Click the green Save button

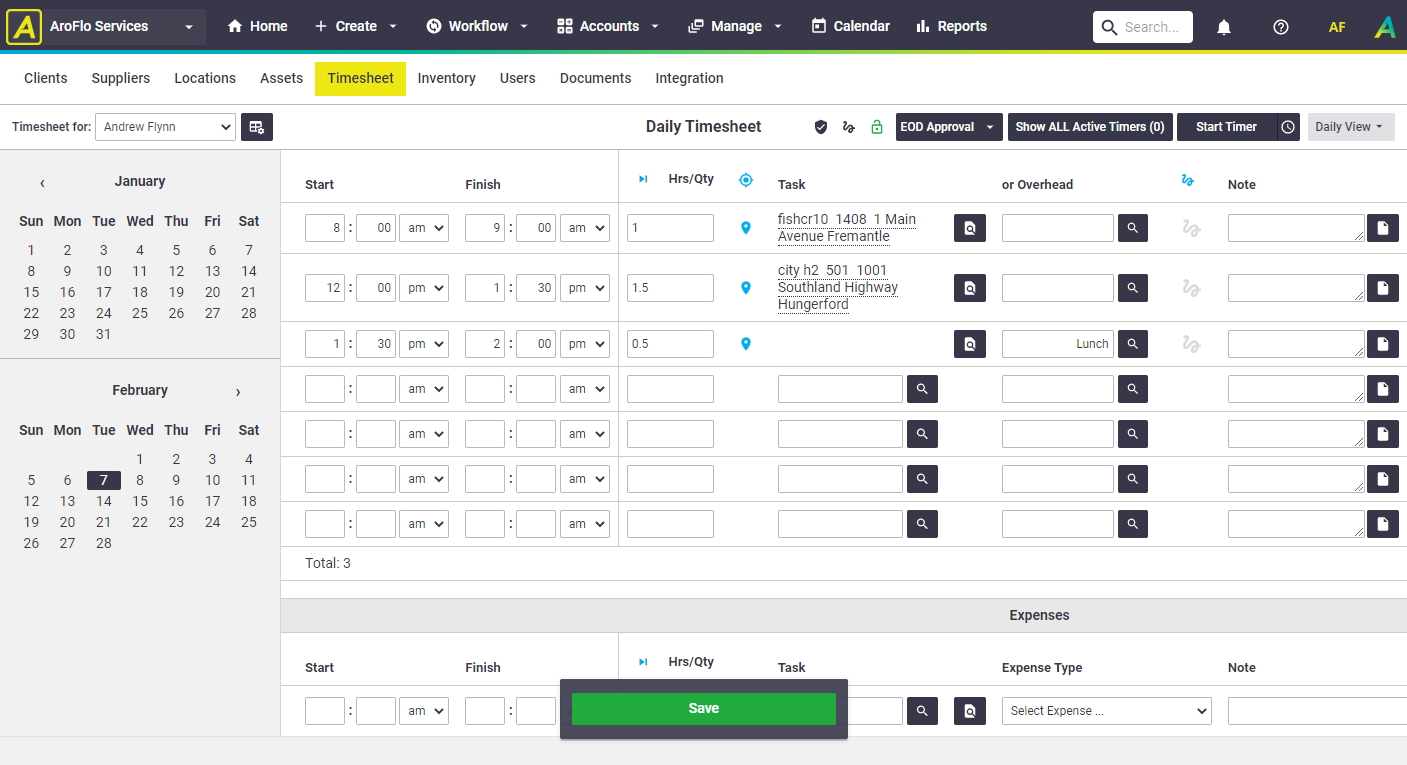tap(704, 709)
